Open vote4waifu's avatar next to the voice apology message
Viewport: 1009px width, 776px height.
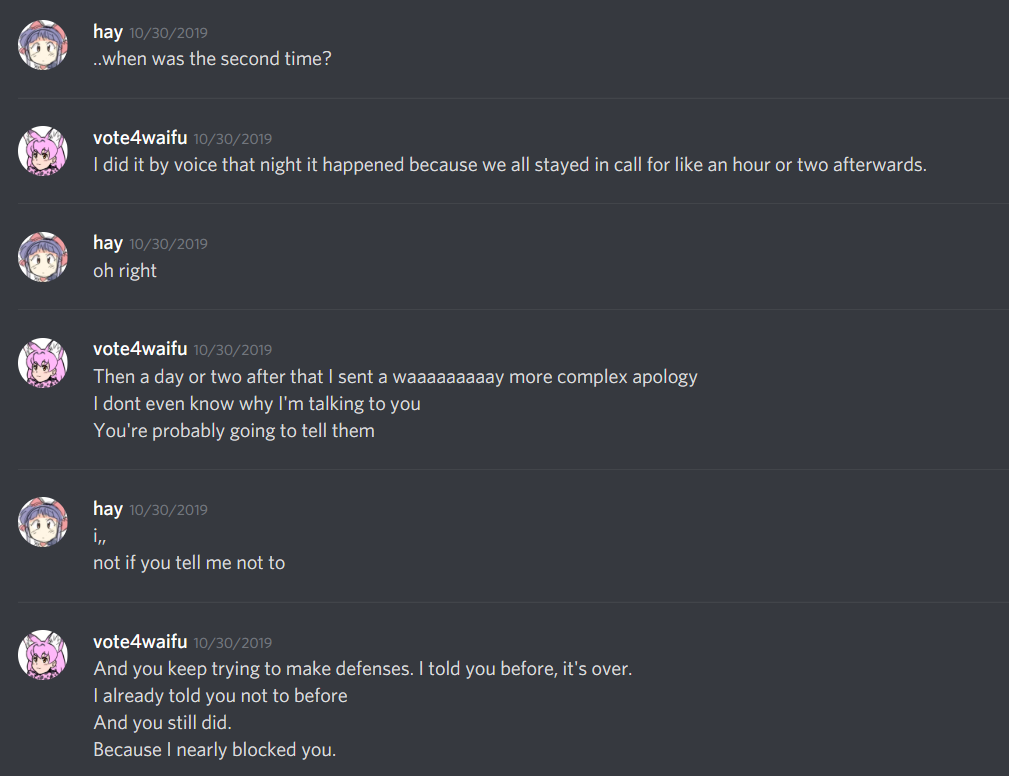pos(43,151)
